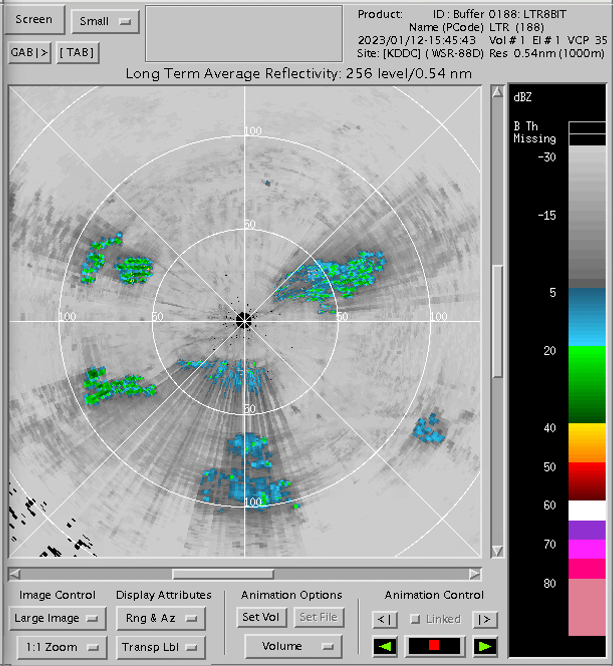Stop animation with red square button
The image size is (613, 666).
pos(434,646)
